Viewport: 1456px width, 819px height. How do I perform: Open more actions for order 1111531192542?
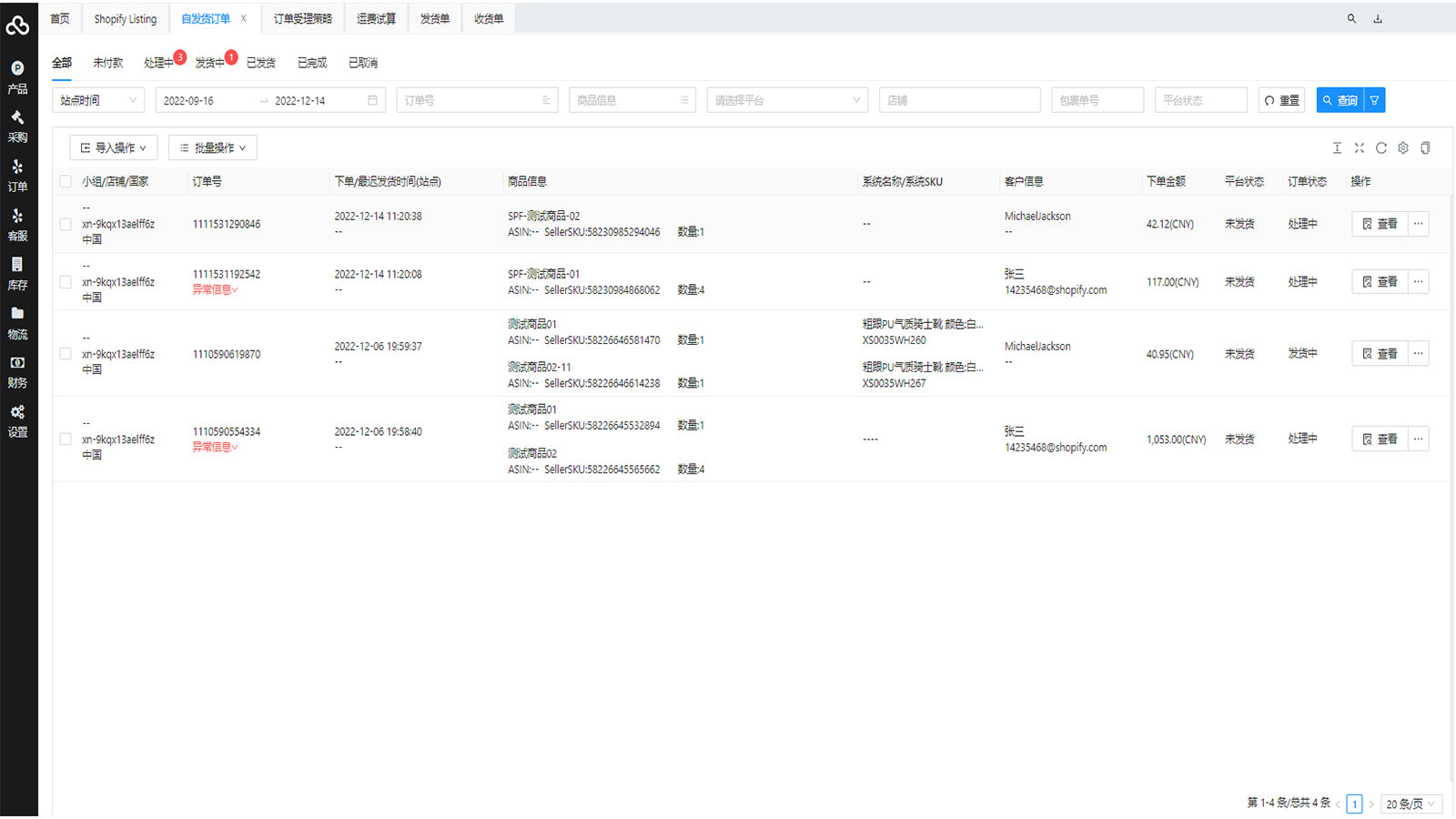pyautogui.click(x=1418, y=282)
